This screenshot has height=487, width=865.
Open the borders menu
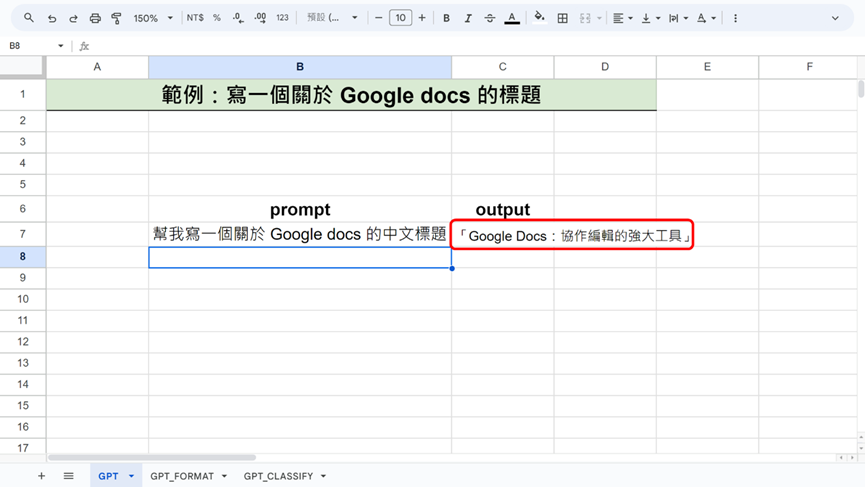click(563, 18)
